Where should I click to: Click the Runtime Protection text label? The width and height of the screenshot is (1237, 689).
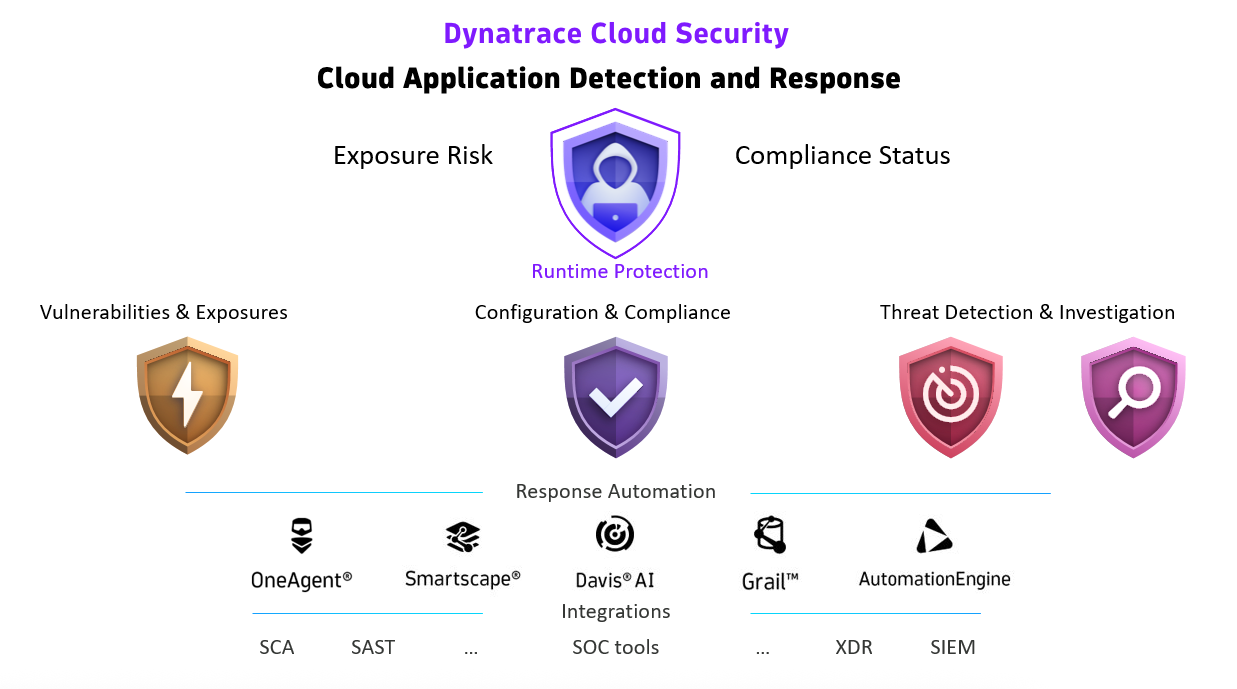tap(619, 270)
